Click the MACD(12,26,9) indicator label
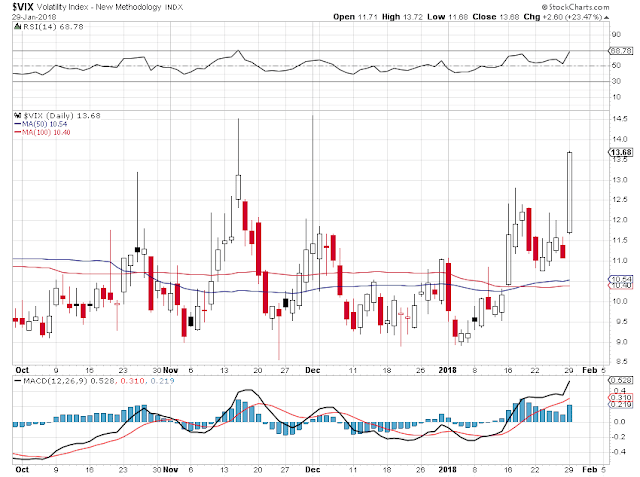This screenshot has height=477, width=640. [x=55, y=381]
